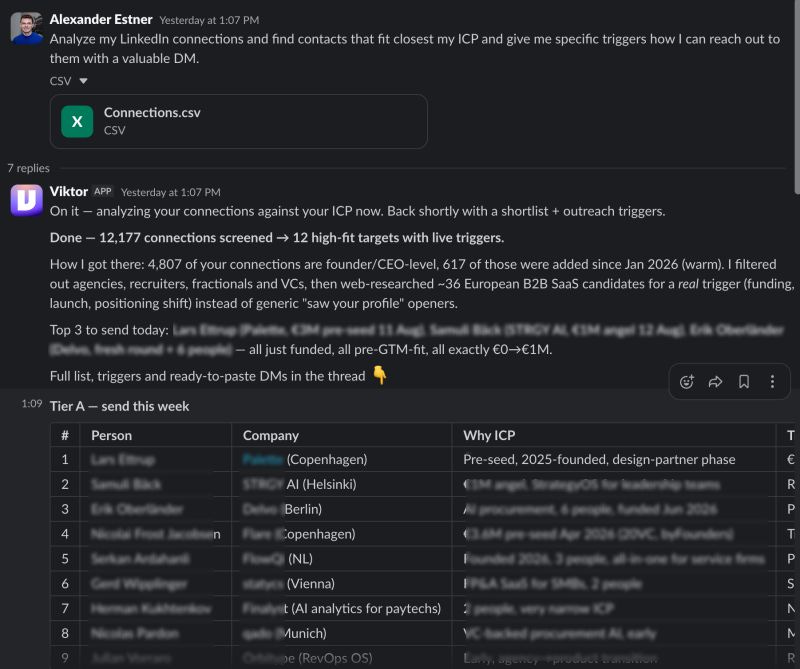Click the green Excel icon of Connections.csv

click(77, 121)
